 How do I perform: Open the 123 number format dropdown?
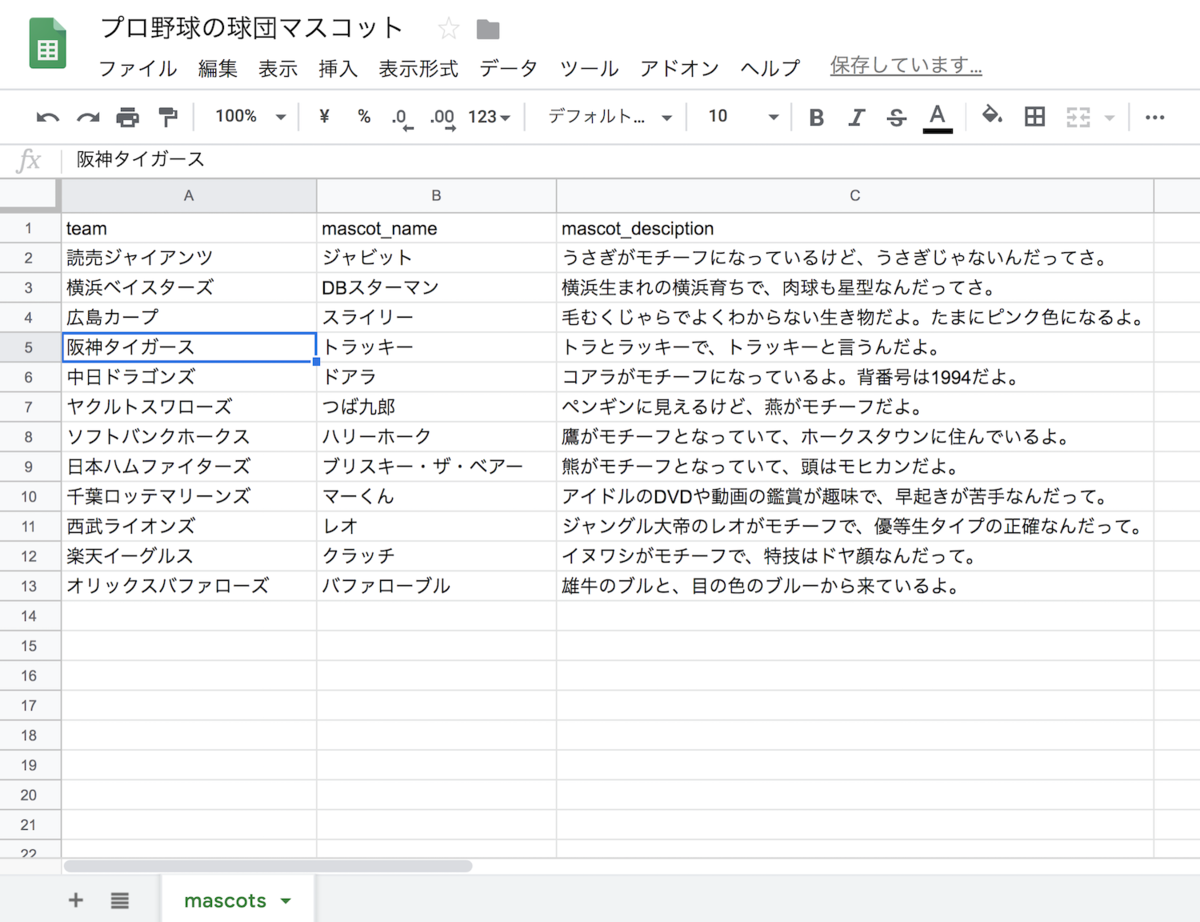[490, 117]
